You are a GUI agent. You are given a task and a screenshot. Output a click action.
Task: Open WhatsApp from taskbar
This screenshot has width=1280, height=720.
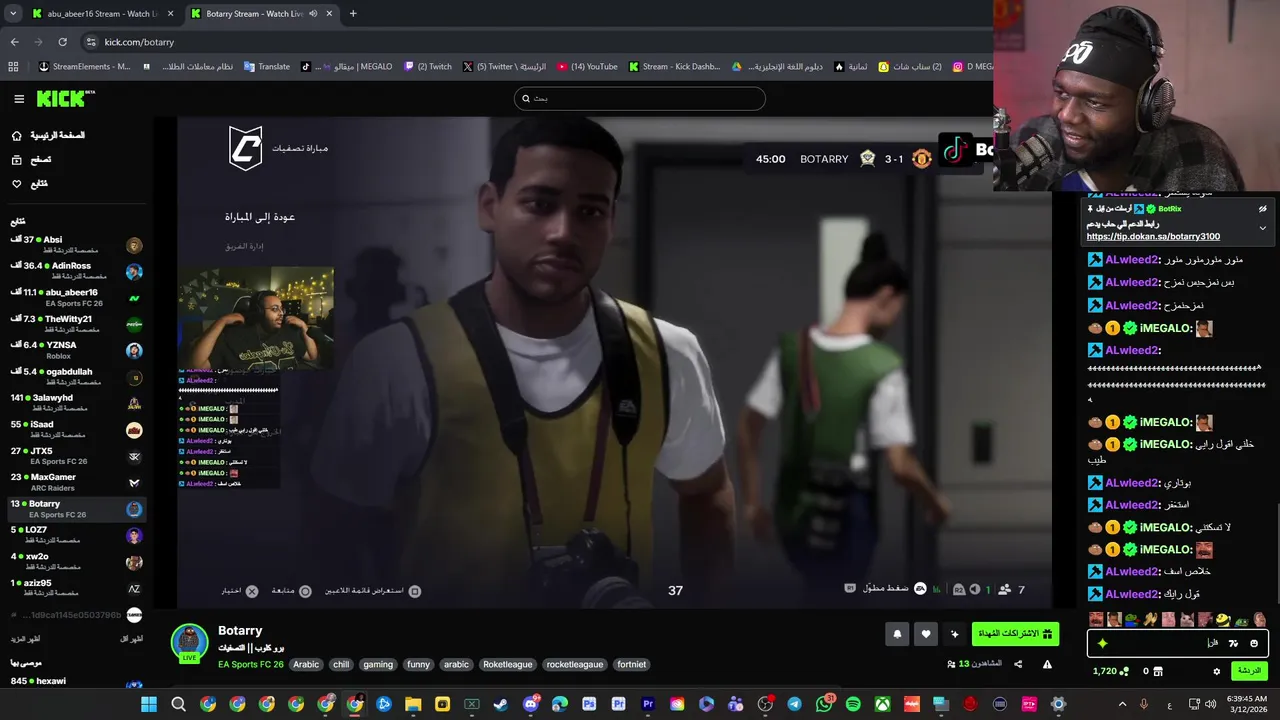click(824, 704)
